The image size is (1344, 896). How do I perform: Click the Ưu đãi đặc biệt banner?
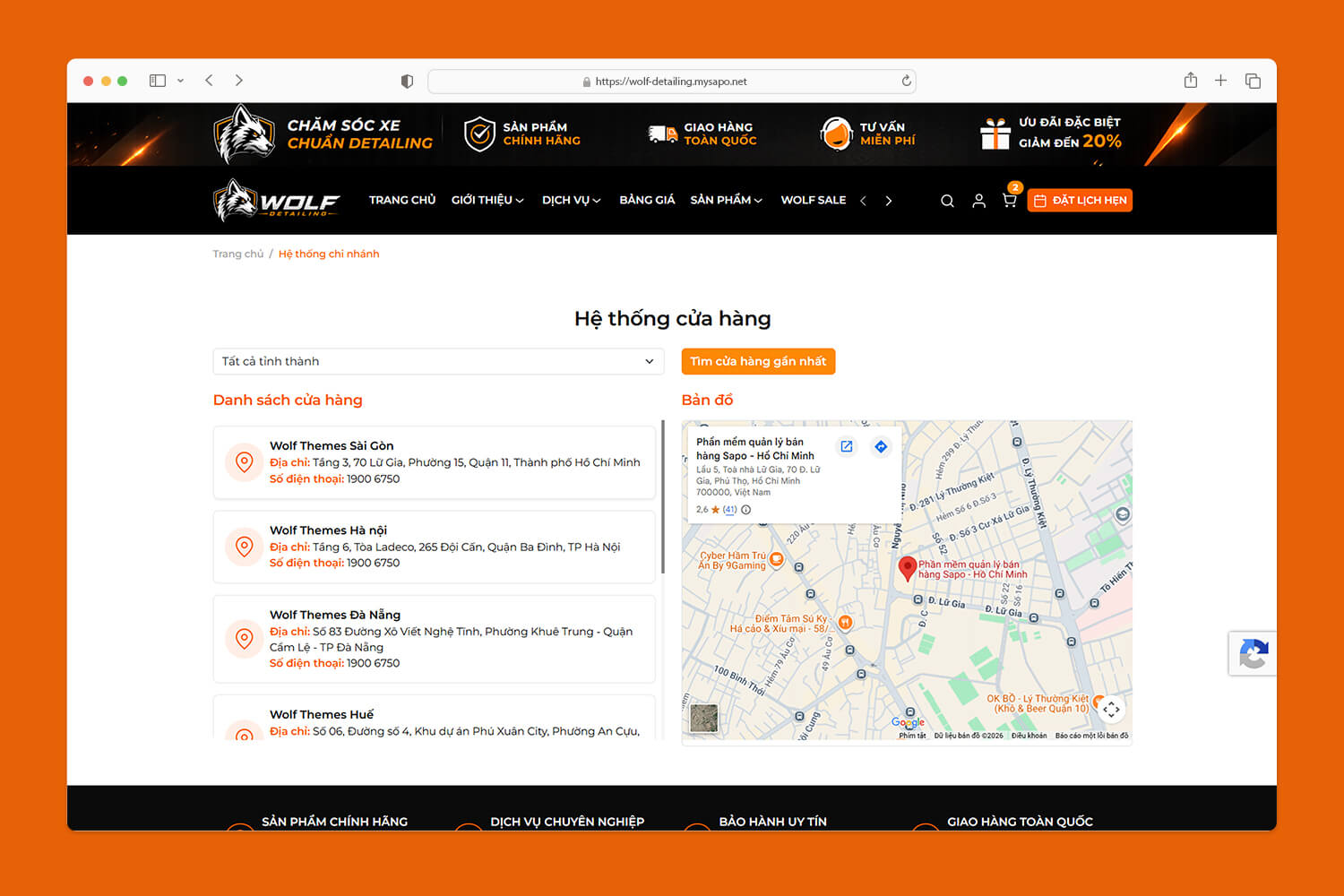pos(1050,133)
